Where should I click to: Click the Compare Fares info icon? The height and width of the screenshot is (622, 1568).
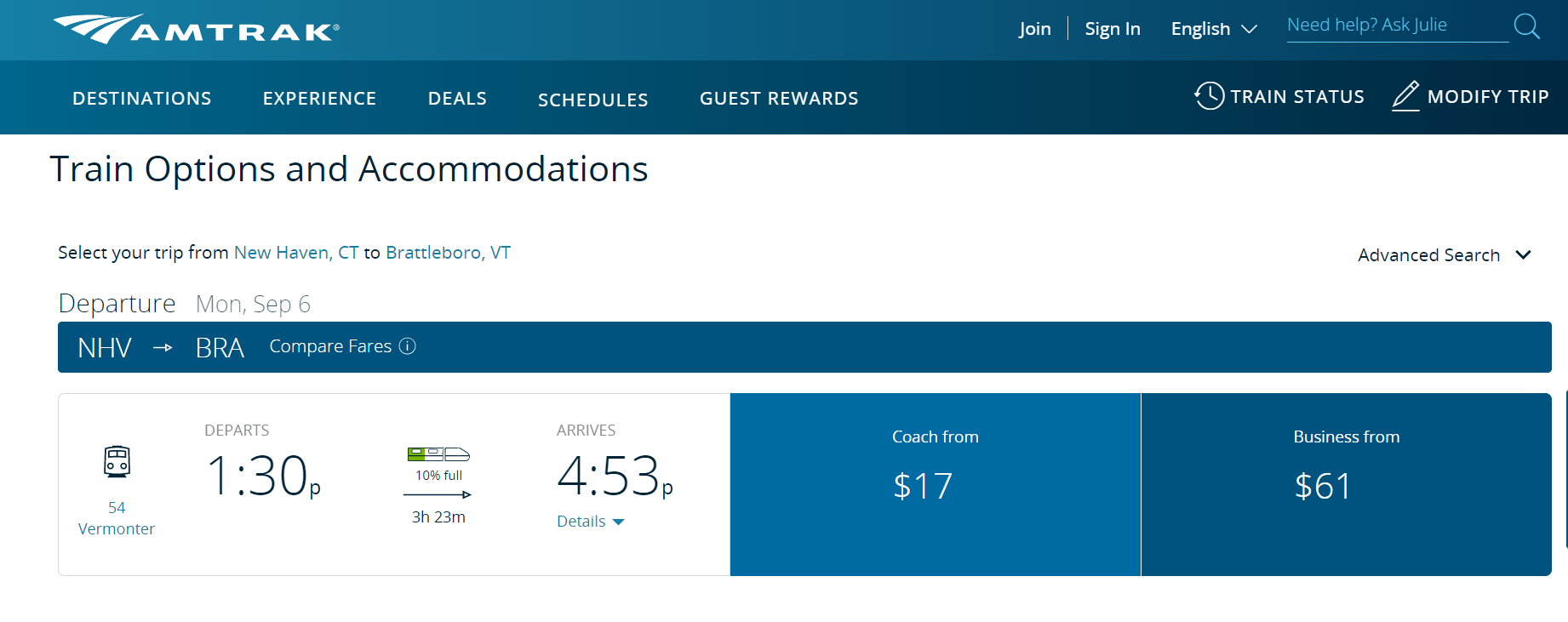(x=408, y=346)
